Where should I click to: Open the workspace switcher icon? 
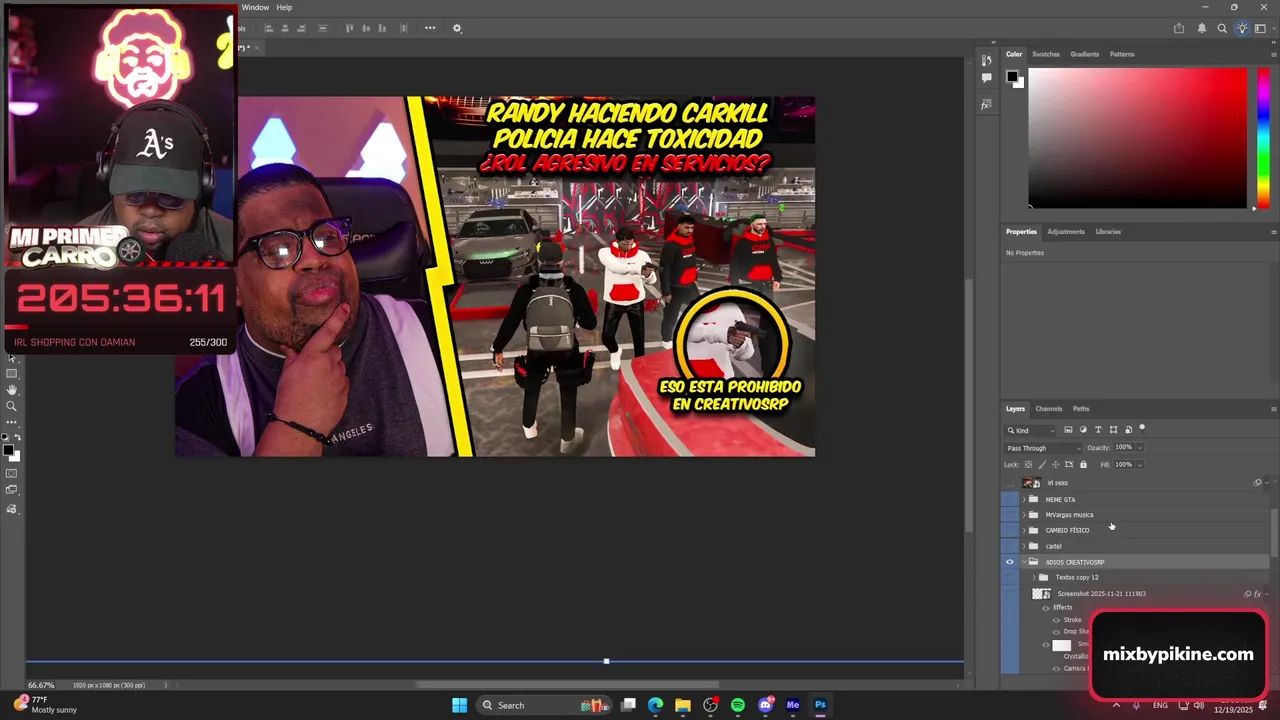pos(1260,28)
